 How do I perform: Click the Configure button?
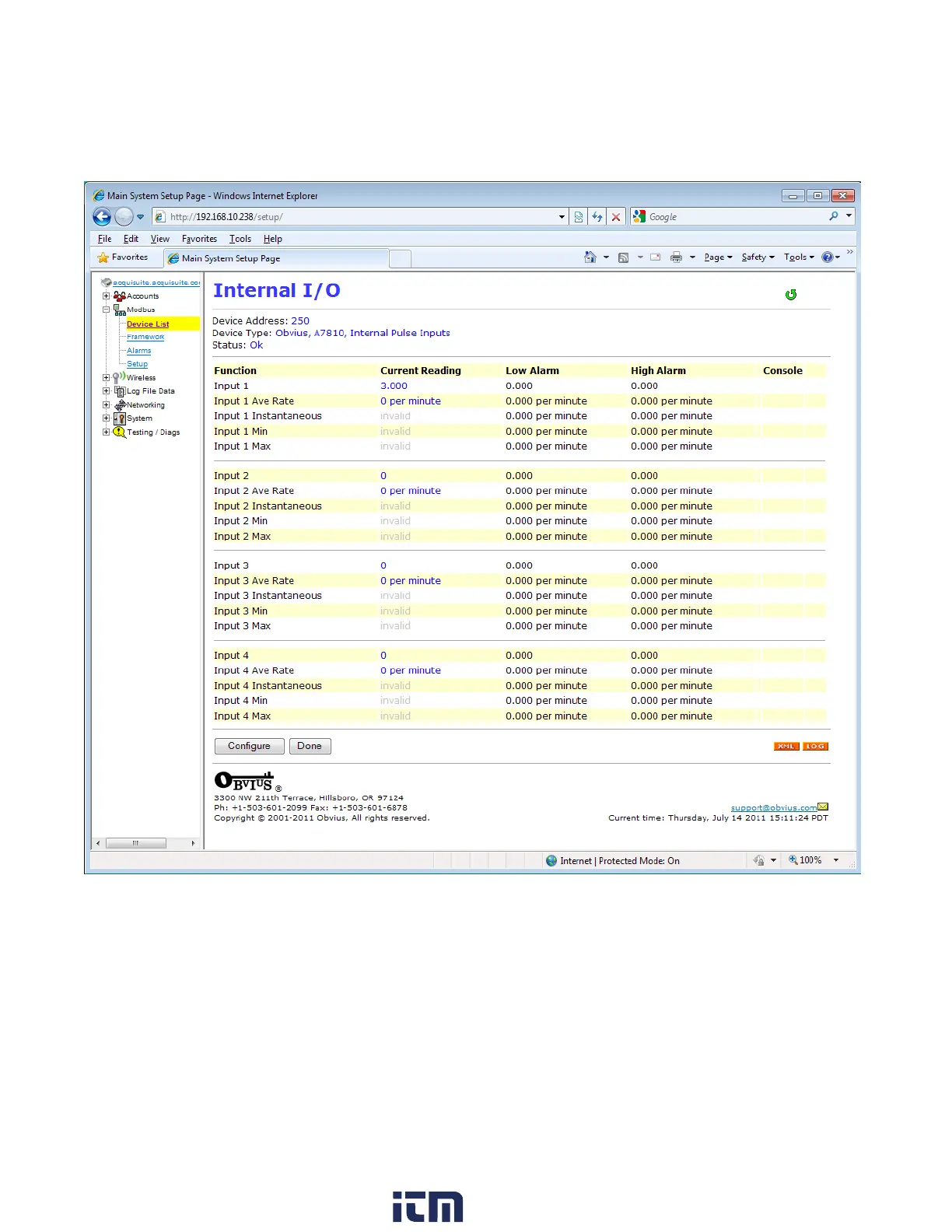point(249,746)
